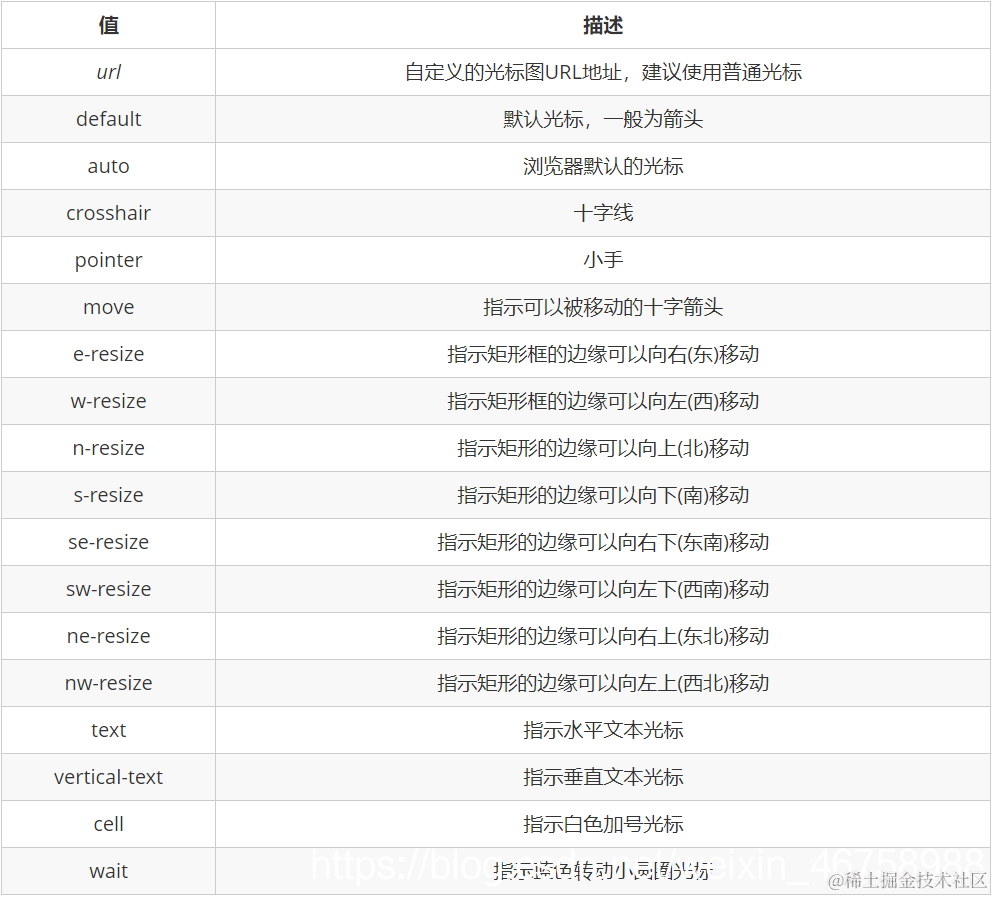Click description '浏览器默认的光标'
The image size is (994, 897).
(x=603, y=166)
